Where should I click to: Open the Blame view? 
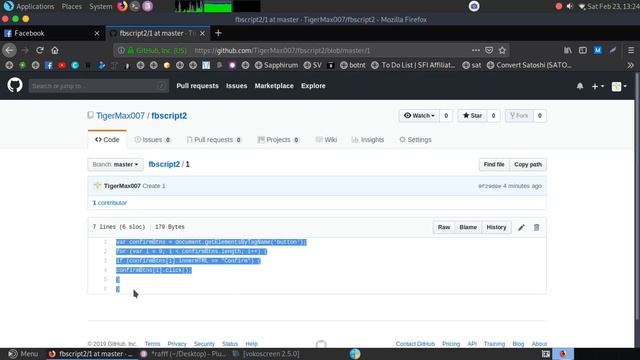point(468,227)
